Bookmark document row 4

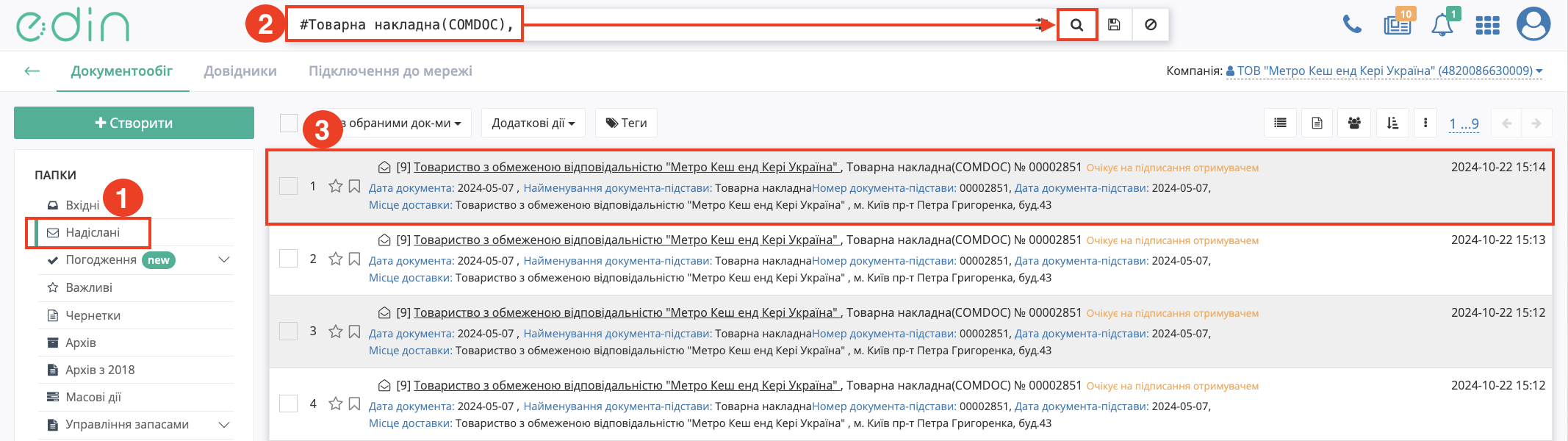click(x=354, y=404)
